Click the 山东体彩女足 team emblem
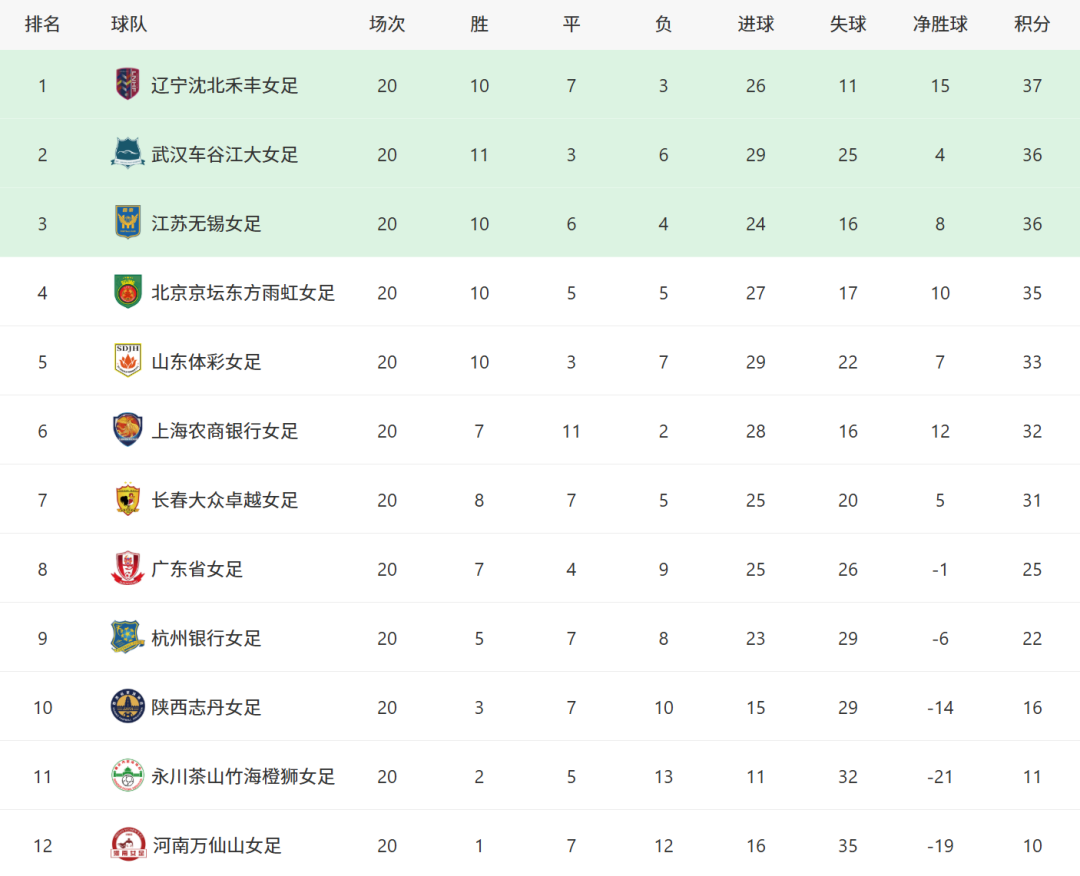Screen dimensions: 1080x876 (127, 361)
